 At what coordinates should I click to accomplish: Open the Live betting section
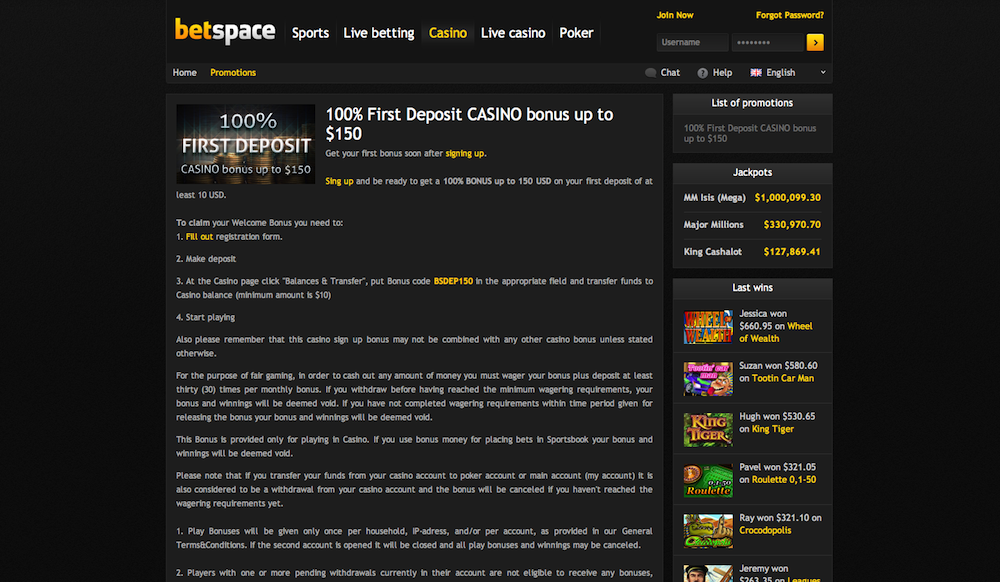[x=378, y=33]
